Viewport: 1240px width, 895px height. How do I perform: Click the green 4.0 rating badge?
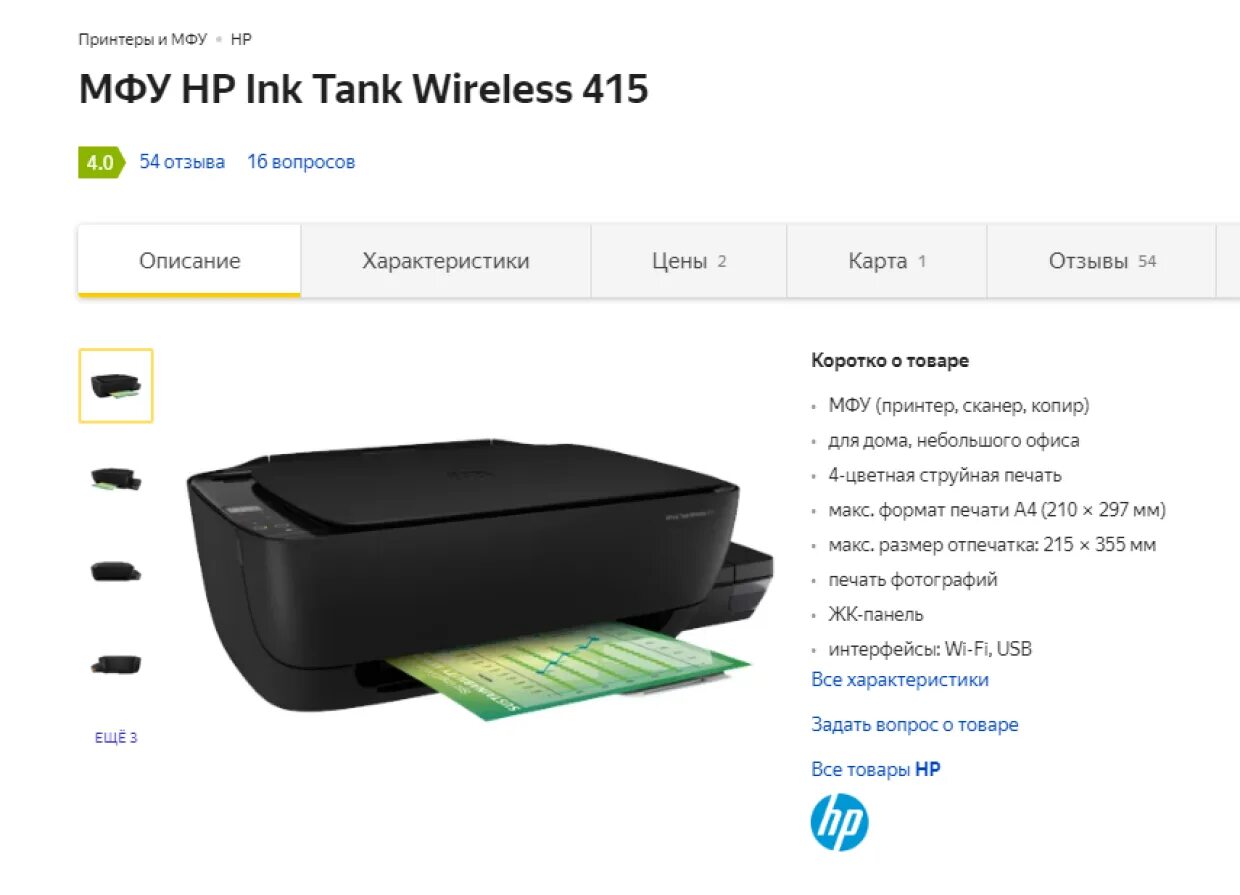click(x=101, y=162)
